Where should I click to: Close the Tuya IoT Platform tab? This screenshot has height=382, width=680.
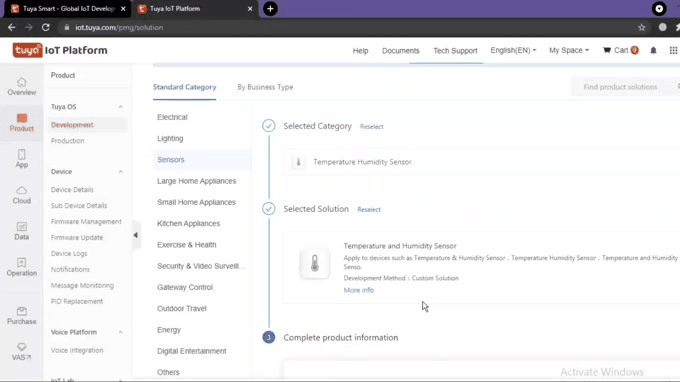250,9
